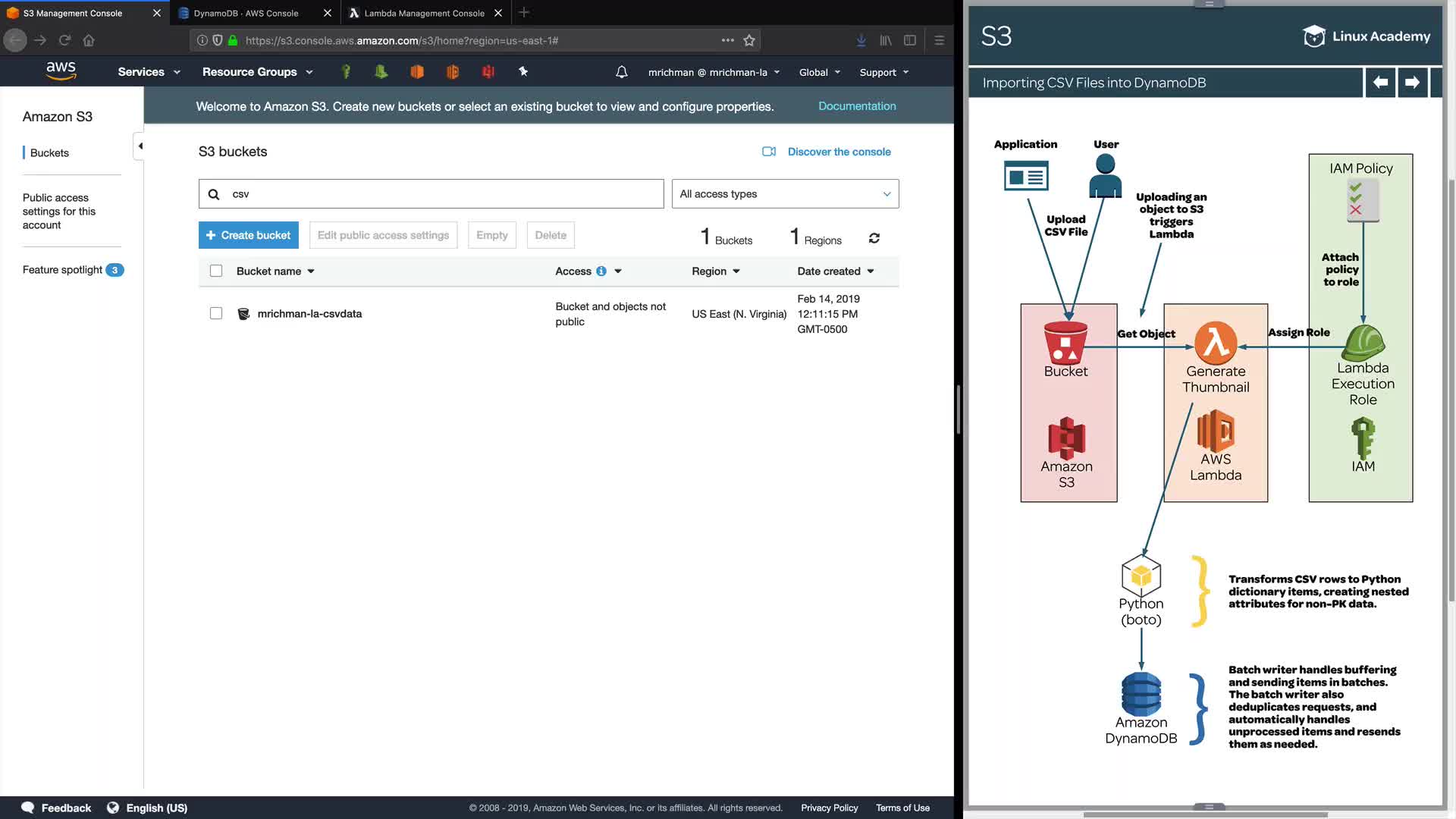This screenshot has width=1456, height=819.
Task: Collapse the S3 sidebar panel
Action: [x=140, y=146]
